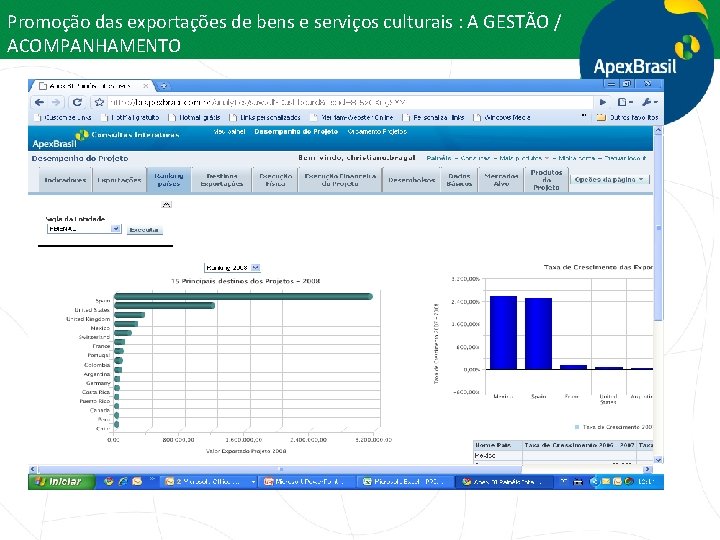Switch to the Exportações tab
Viewport: 720px width, 540px height.
tap(119, 180)
